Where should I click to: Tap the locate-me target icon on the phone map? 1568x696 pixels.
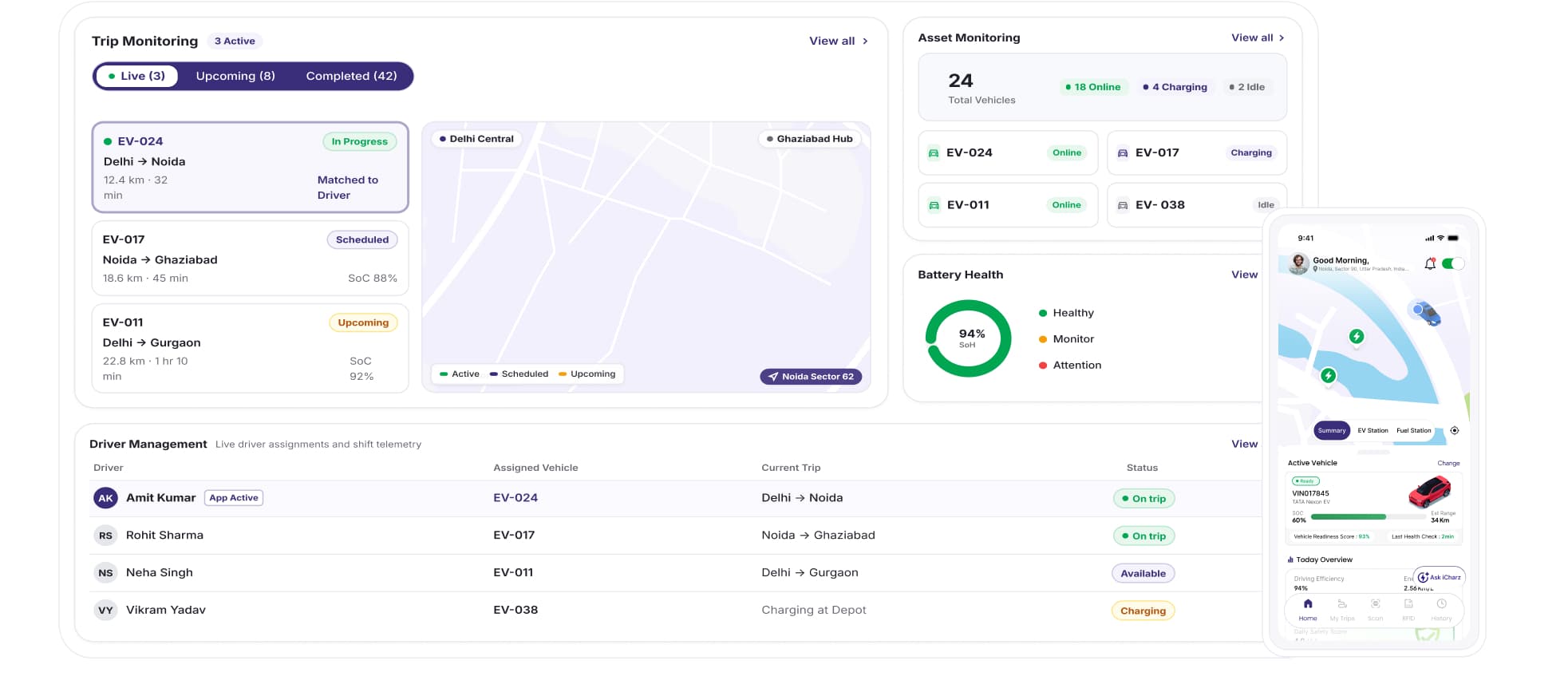point(1455,430)
